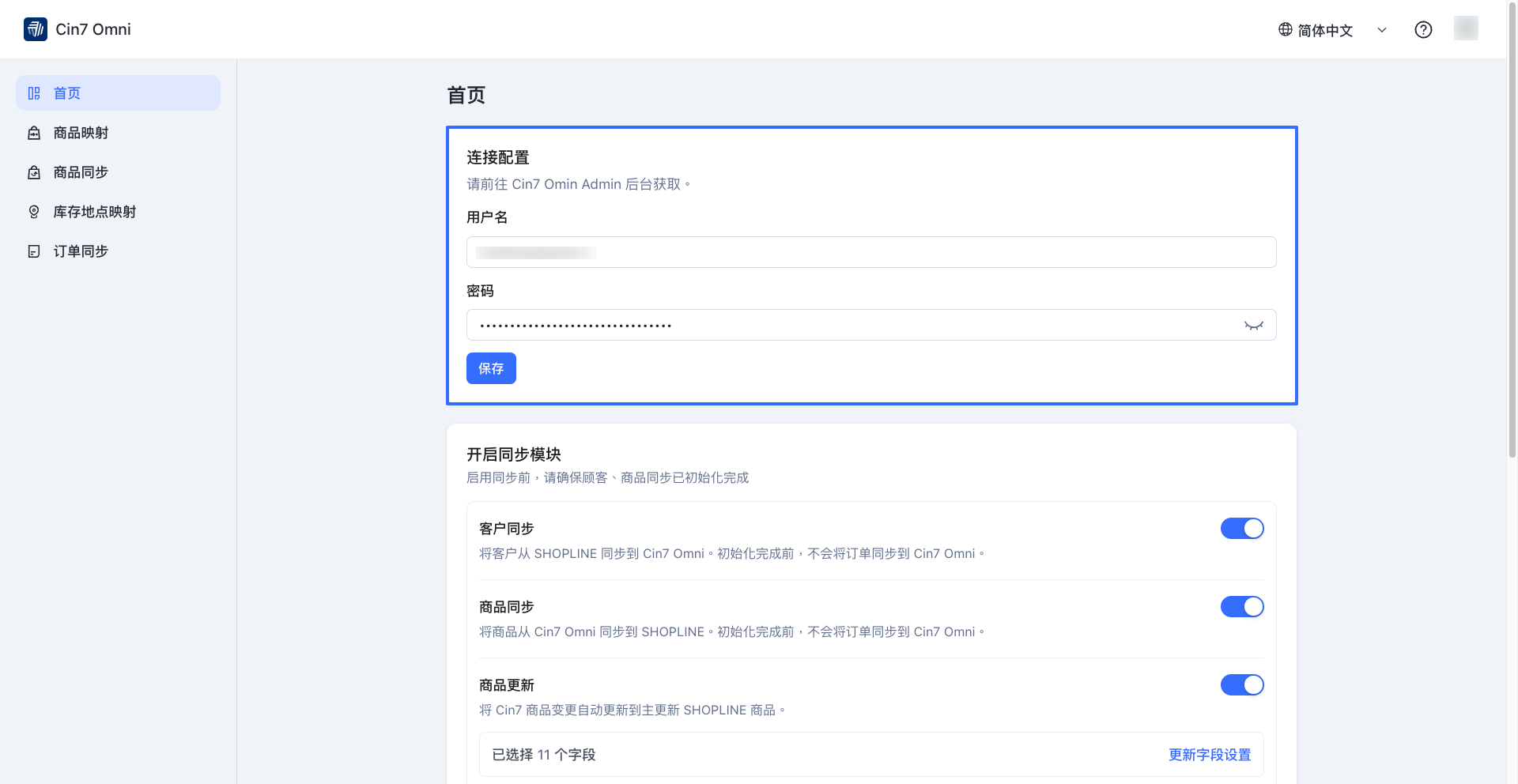Click the 客户同步 label

pos(507,529)
